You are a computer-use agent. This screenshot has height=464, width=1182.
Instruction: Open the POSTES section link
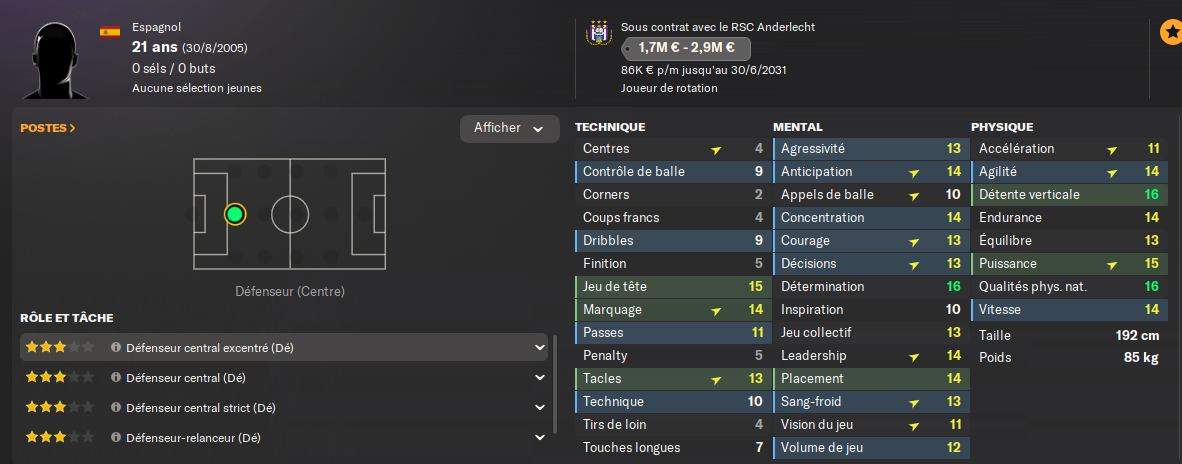tap(48, 128)
